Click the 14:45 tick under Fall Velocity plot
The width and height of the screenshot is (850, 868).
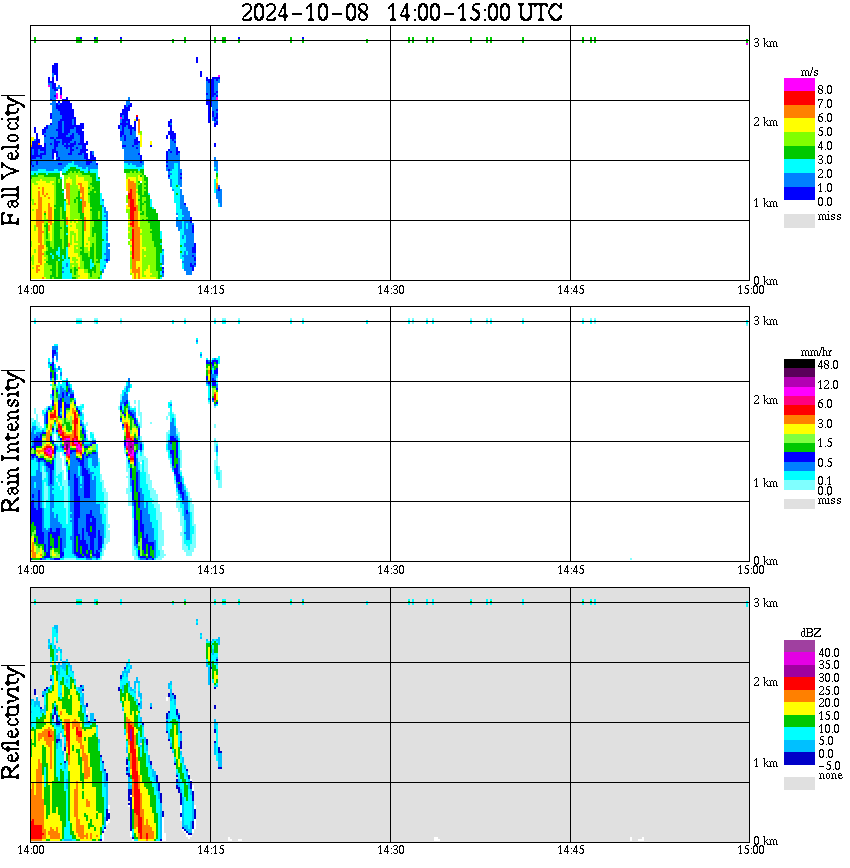[570, 290]
